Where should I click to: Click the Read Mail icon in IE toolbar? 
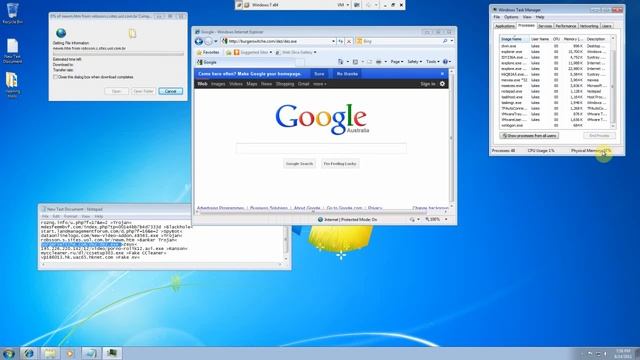(369, 62)
